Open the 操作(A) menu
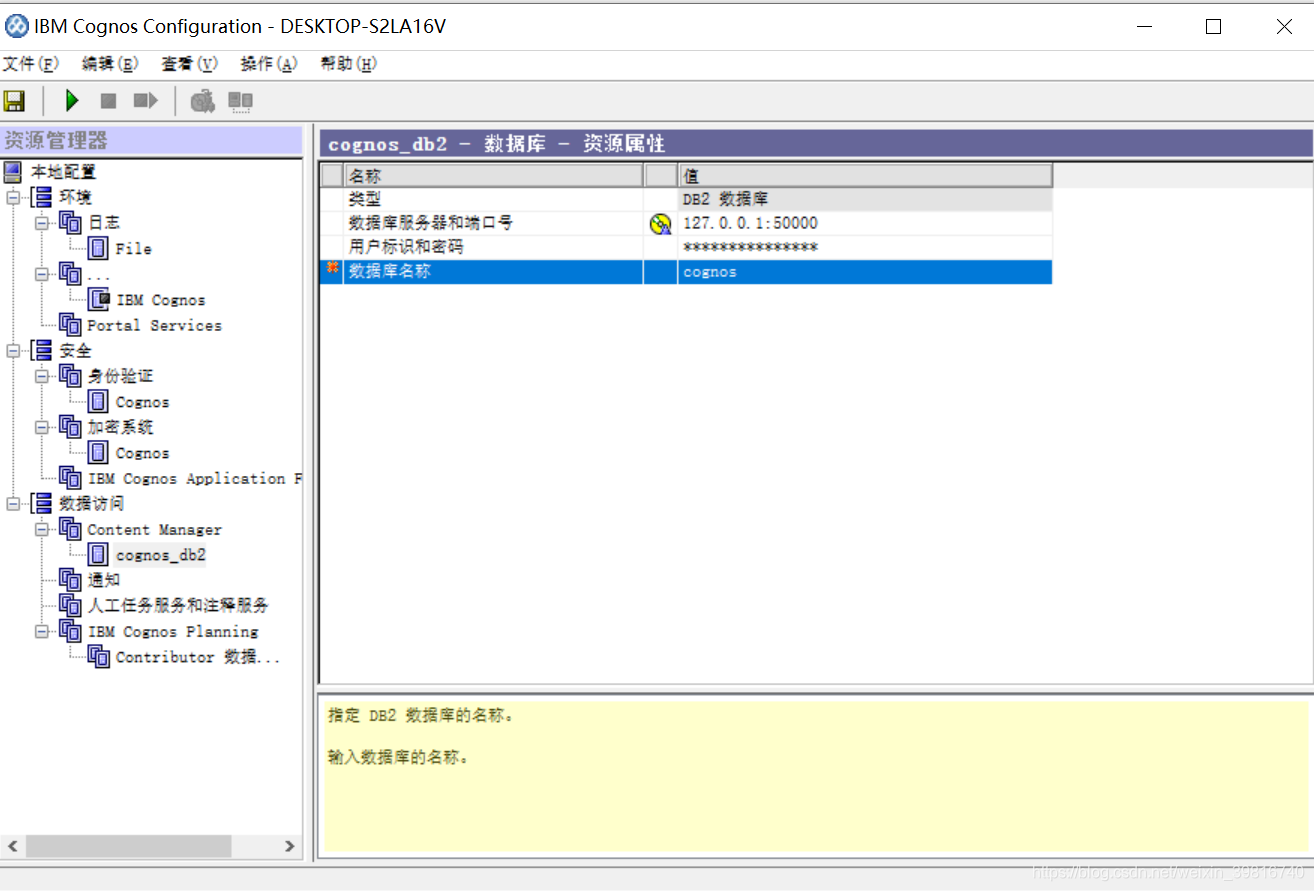Screen dimensions: 1314x891 [269, 64]
